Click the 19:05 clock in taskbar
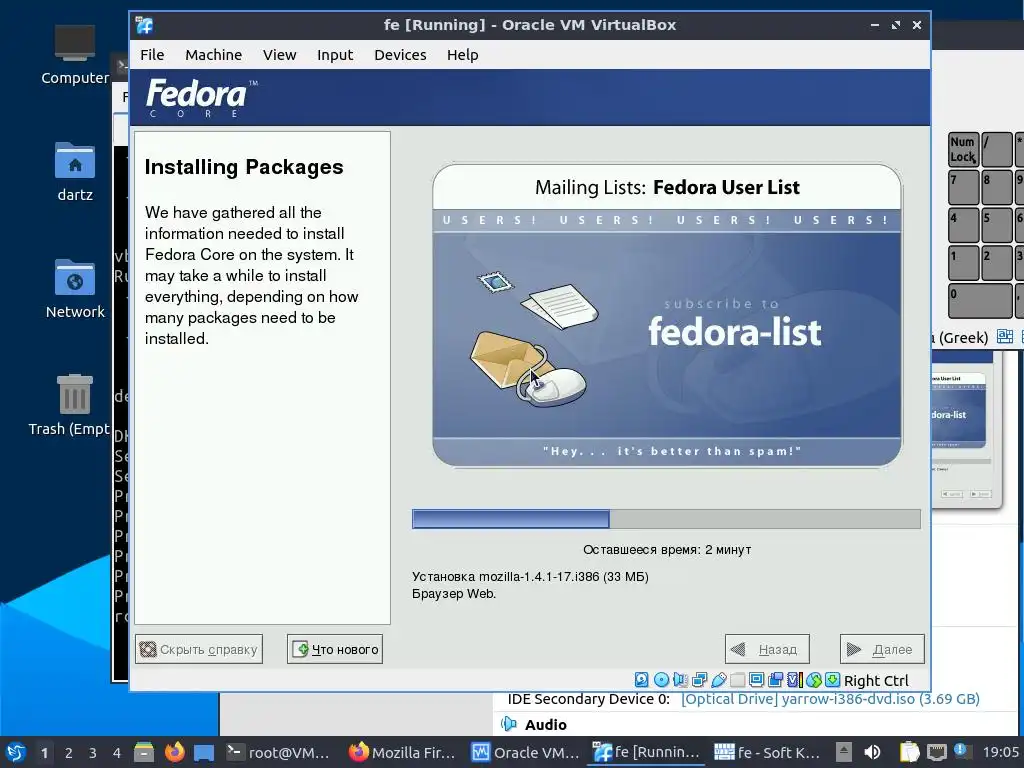This screenshot has height=768, width=1024. [x=1000, y=752]
